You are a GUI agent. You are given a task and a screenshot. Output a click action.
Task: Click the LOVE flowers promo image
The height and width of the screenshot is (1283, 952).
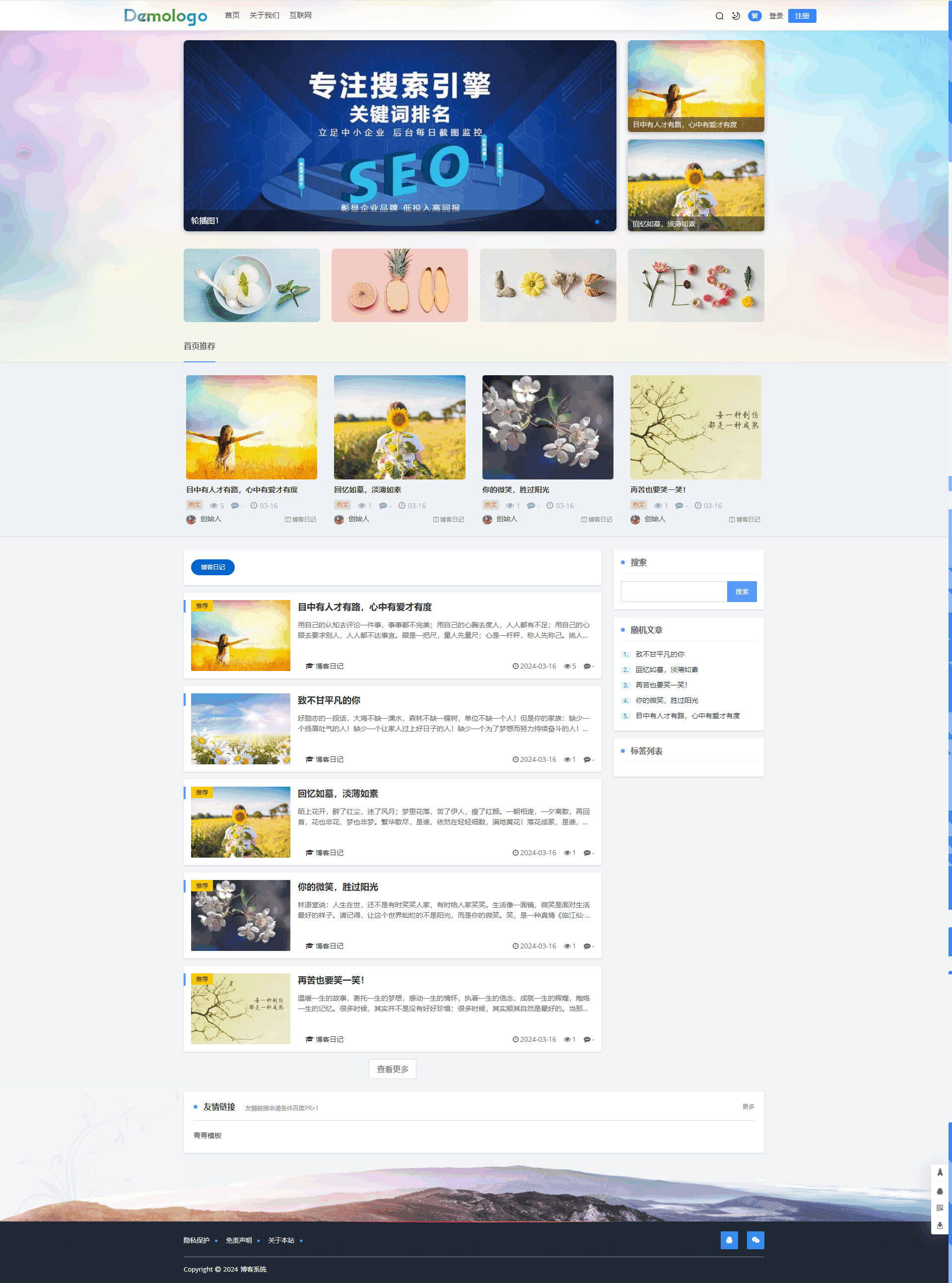[547, 285]
